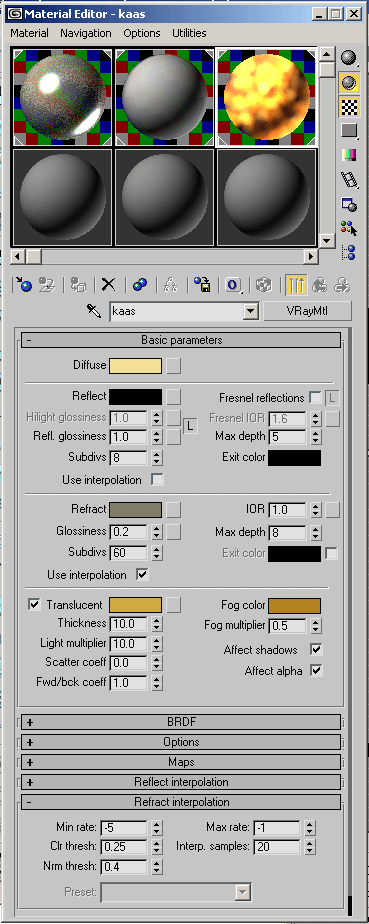Click the Make Preview film icon
Image resolution: width=369 pixels, height=924 pixels.
pos(350,179)
